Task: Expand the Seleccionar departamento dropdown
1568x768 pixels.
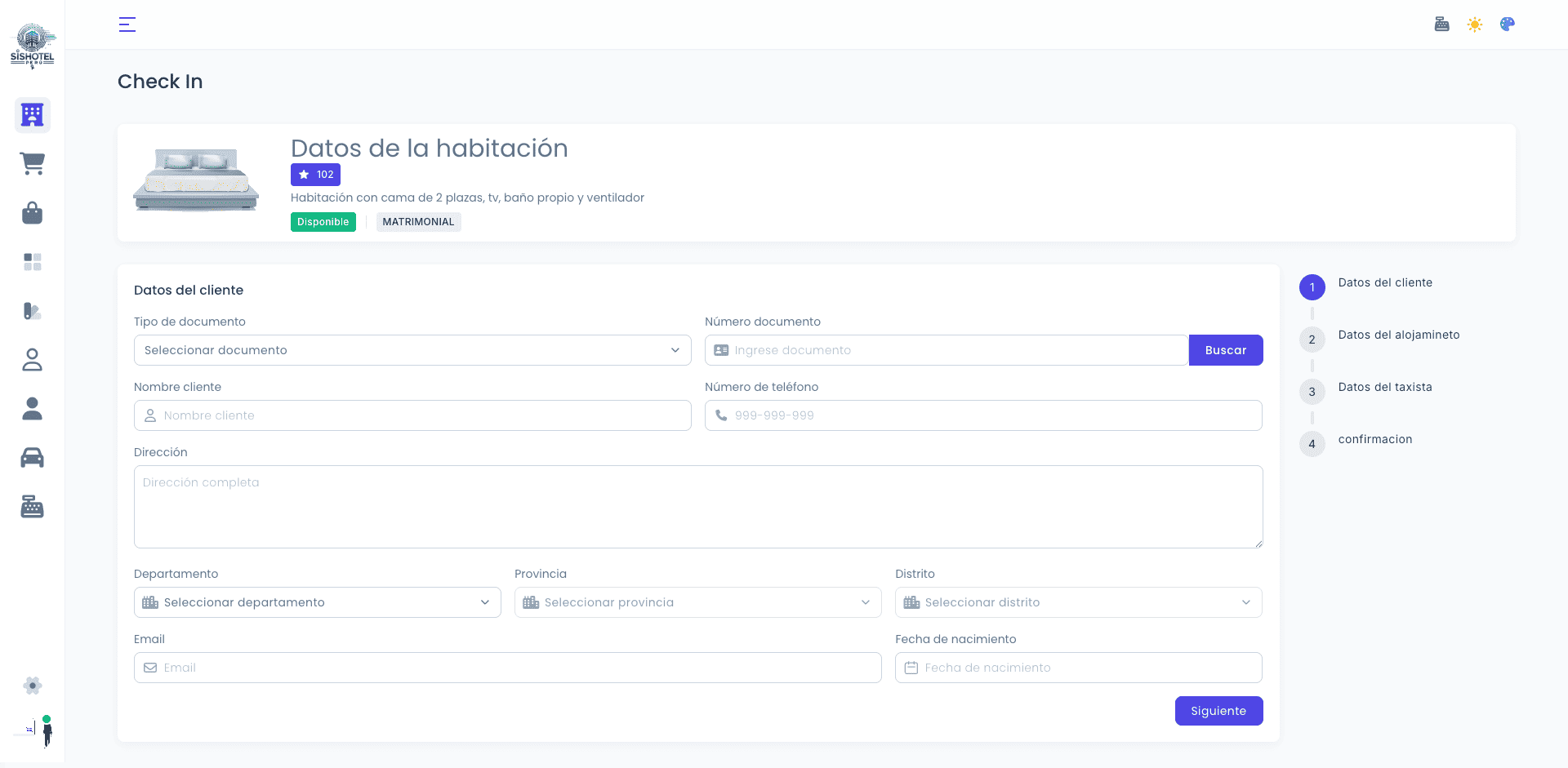Action: [317, 602]
